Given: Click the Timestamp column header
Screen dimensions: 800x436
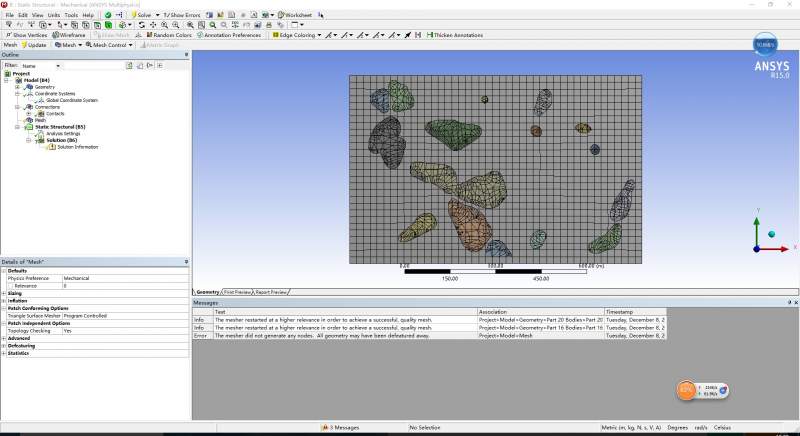Looking at the screenshot, I should click(635, 312).
